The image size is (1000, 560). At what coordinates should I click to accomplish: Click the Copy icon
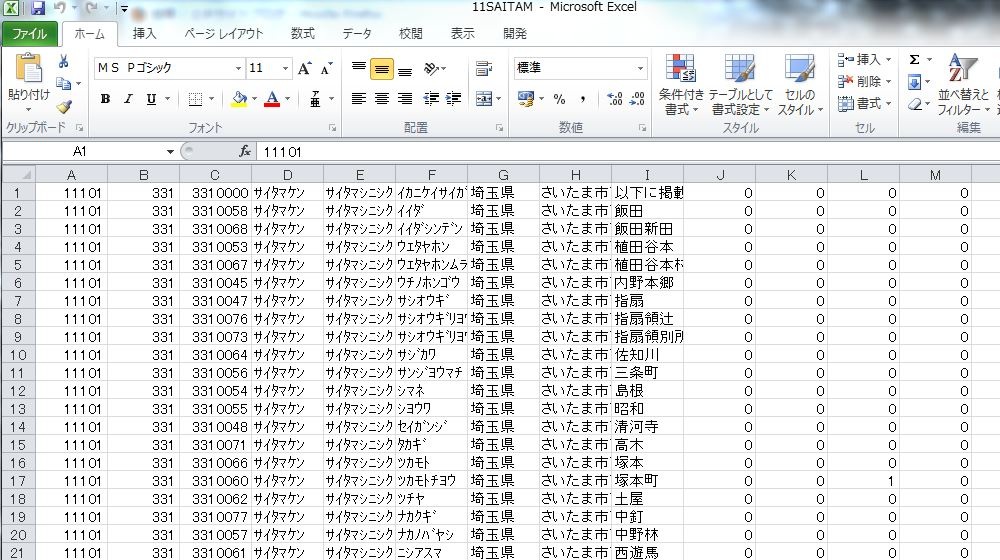pyautogui.click(x=63, y=84)
